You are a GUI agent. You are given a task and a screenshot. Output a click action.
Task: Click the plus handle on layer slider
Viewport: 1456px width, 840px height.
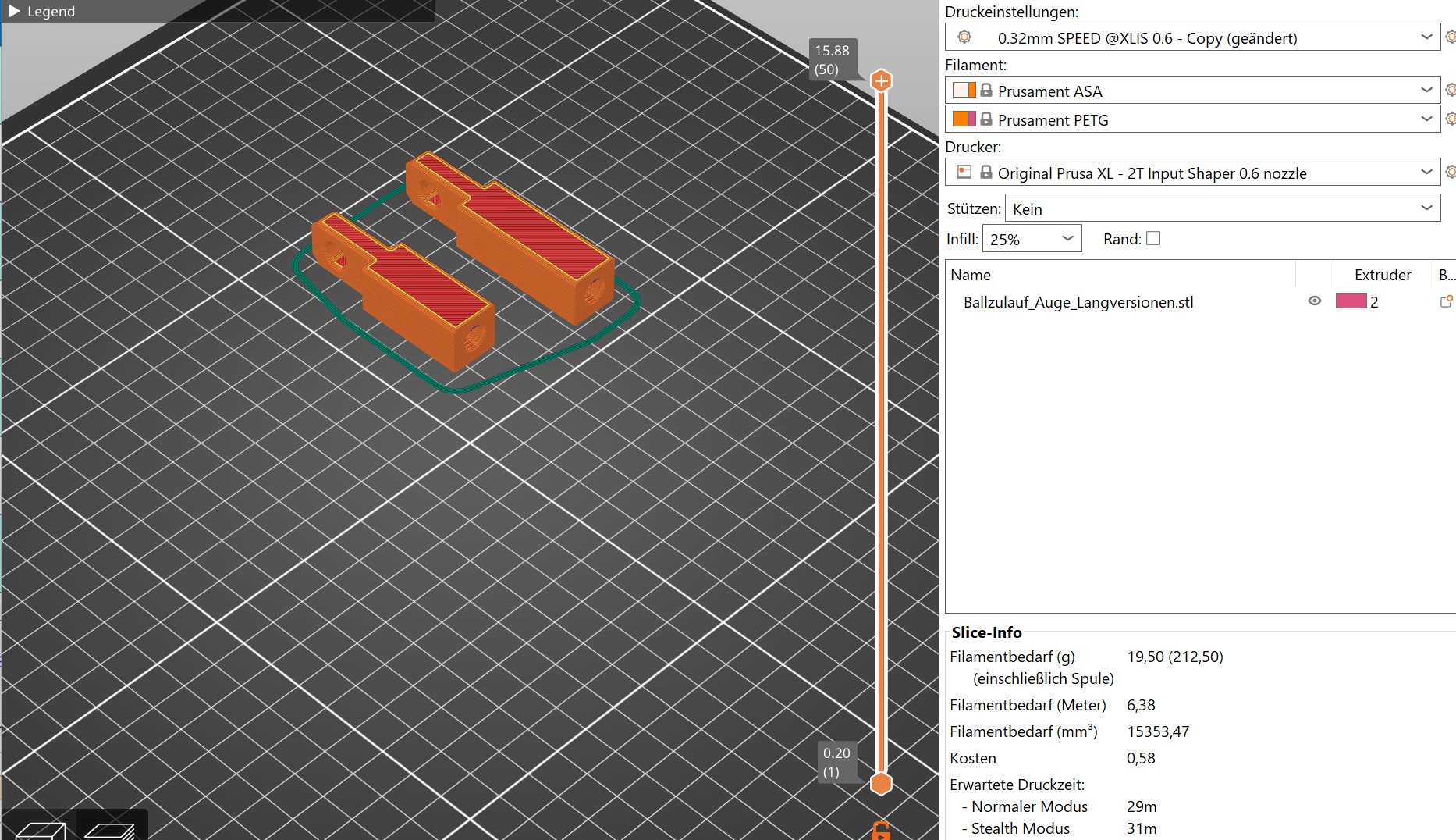[x=881, y=80]
